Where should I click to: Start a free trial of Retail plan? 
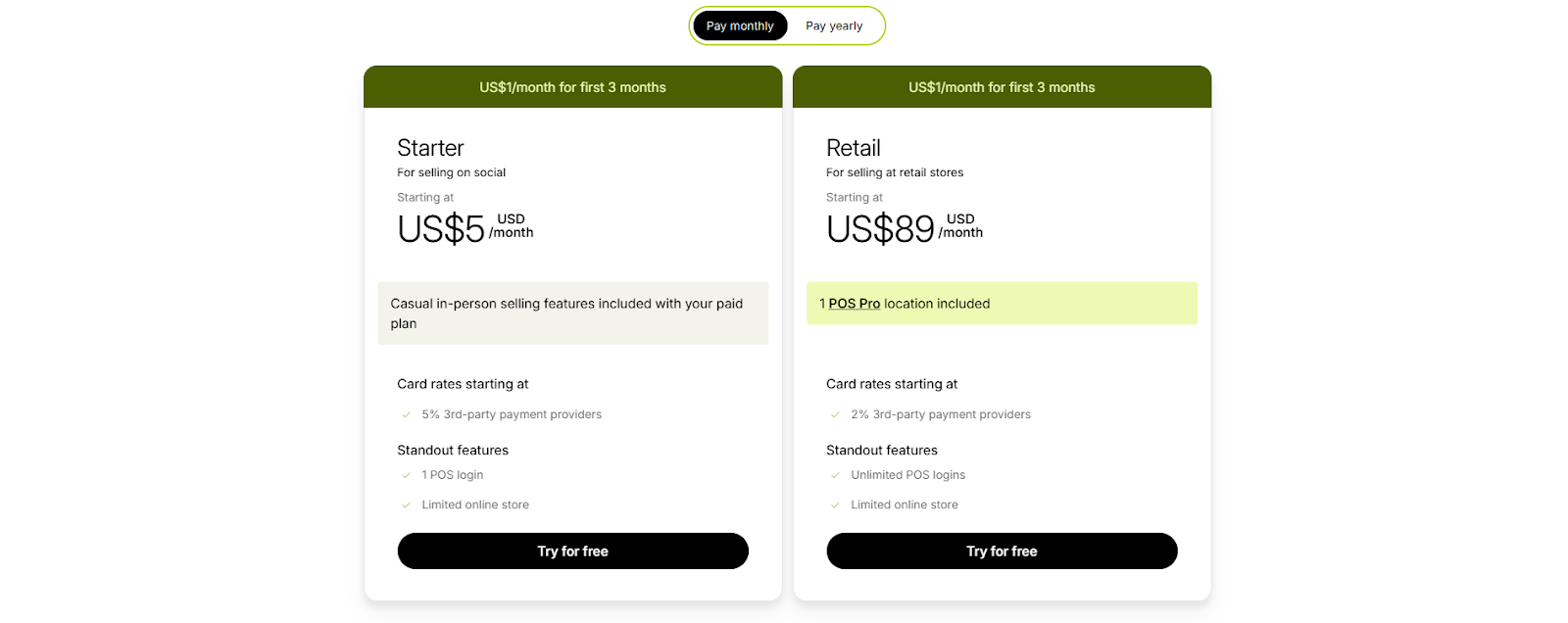tap(1001, 551)
